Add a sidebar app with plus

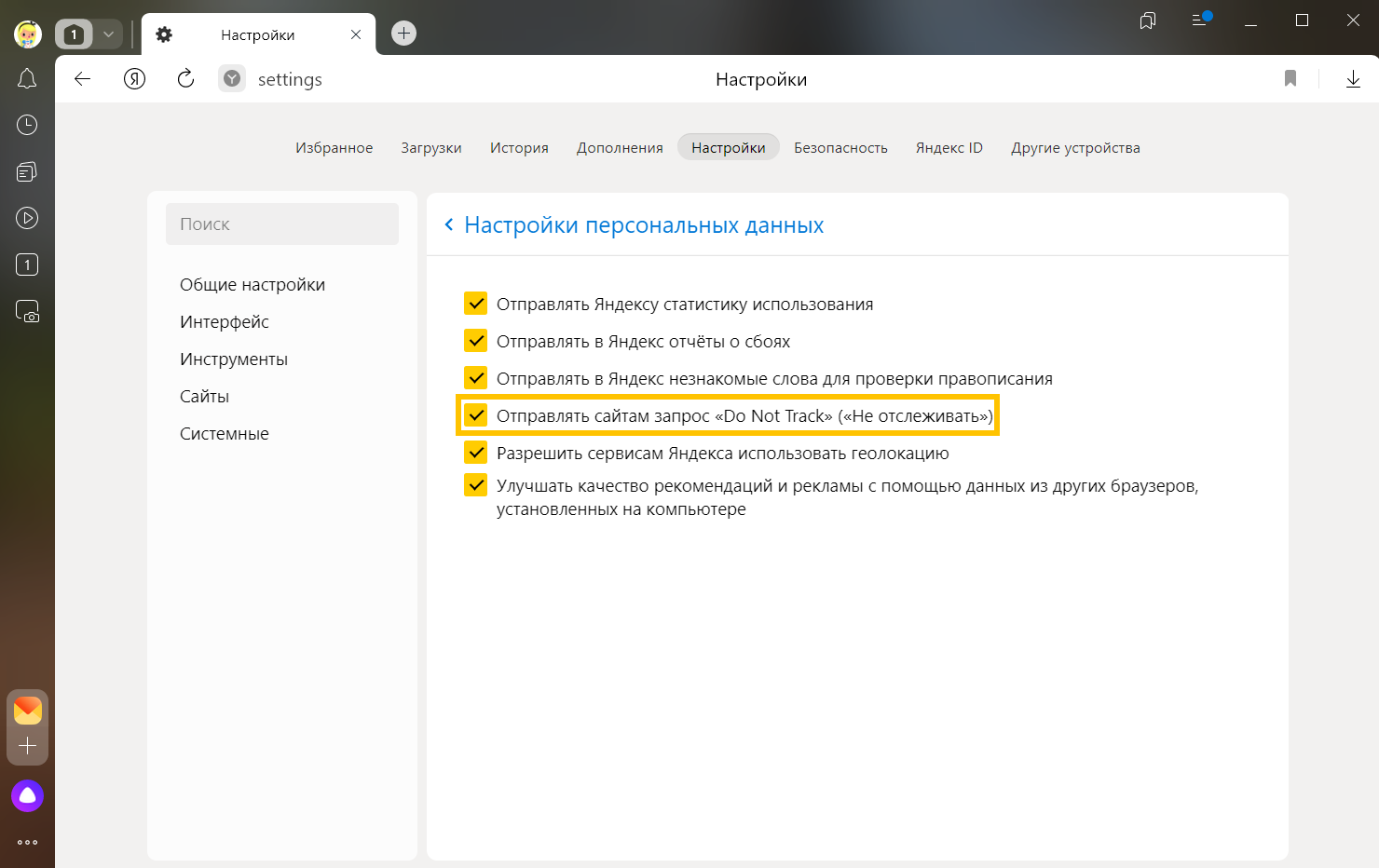[x=28, y=746]
